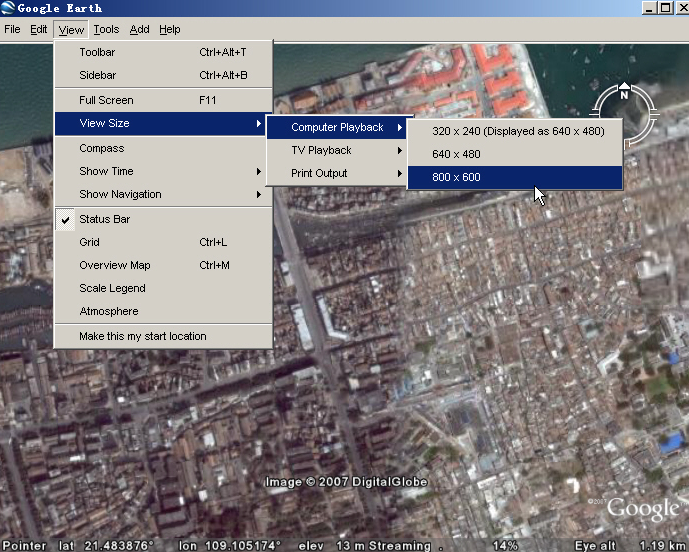
Task: Select 800 x 600 view size
Action: (x=456, y=177)
